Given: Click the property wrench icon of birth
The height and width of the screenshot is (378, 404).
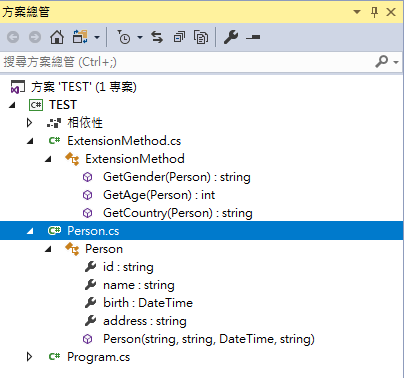Looking at the screenshot, I should [x=90, y=303].
